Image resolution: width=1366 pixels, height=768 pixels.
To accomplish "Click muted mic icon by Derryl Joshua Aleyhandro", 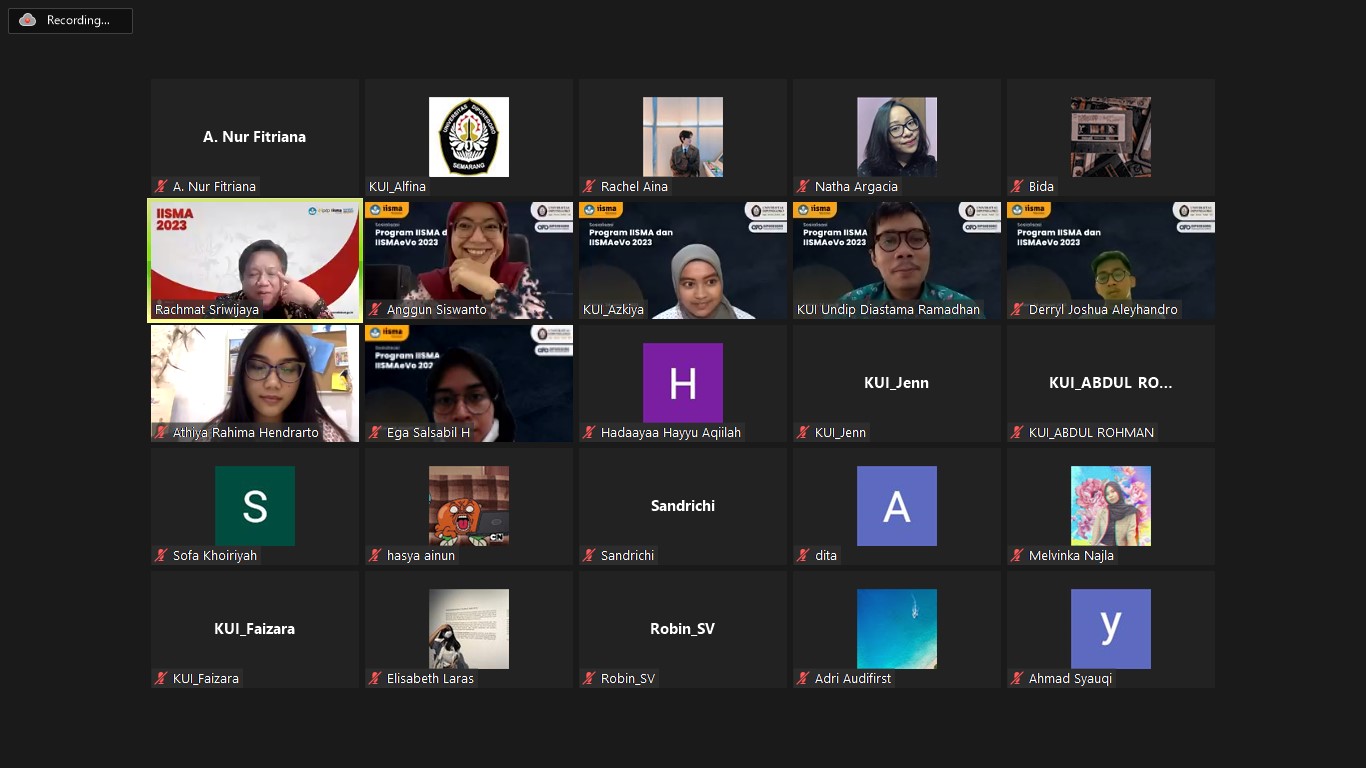I will [1017, 310].
